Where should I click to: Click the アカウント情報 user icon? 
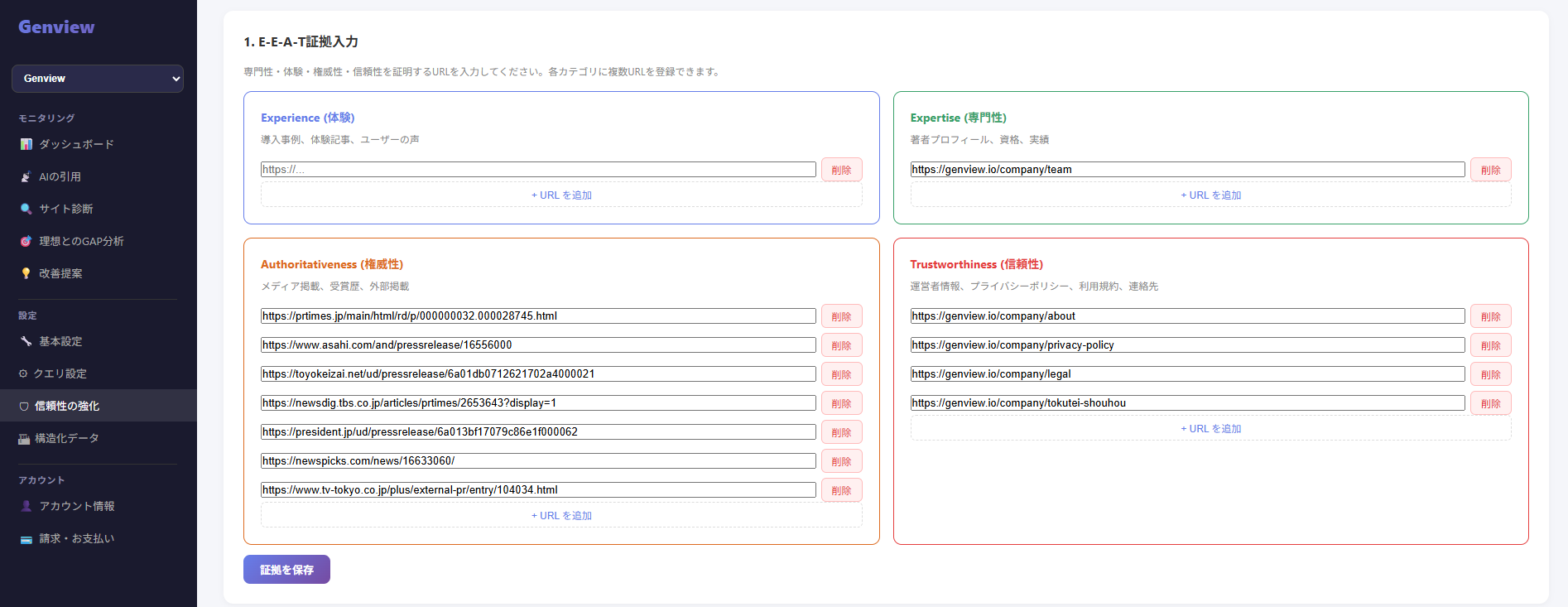coord(26,506)
